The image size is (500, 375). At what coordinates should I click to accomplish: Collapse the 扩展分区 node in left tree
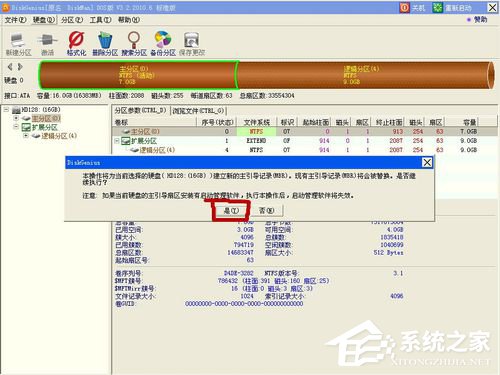pos(16,127)
